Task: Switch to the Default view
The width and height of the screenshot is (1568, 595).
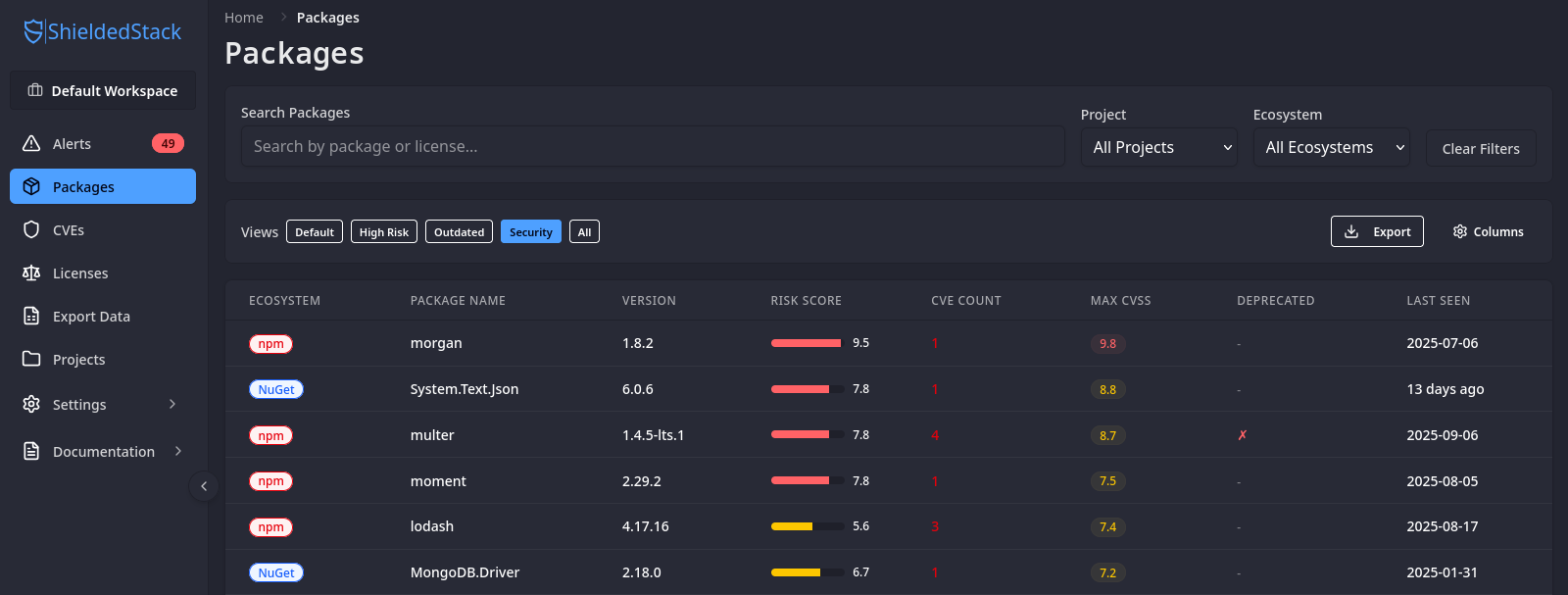Action: [x=315, y=231]
